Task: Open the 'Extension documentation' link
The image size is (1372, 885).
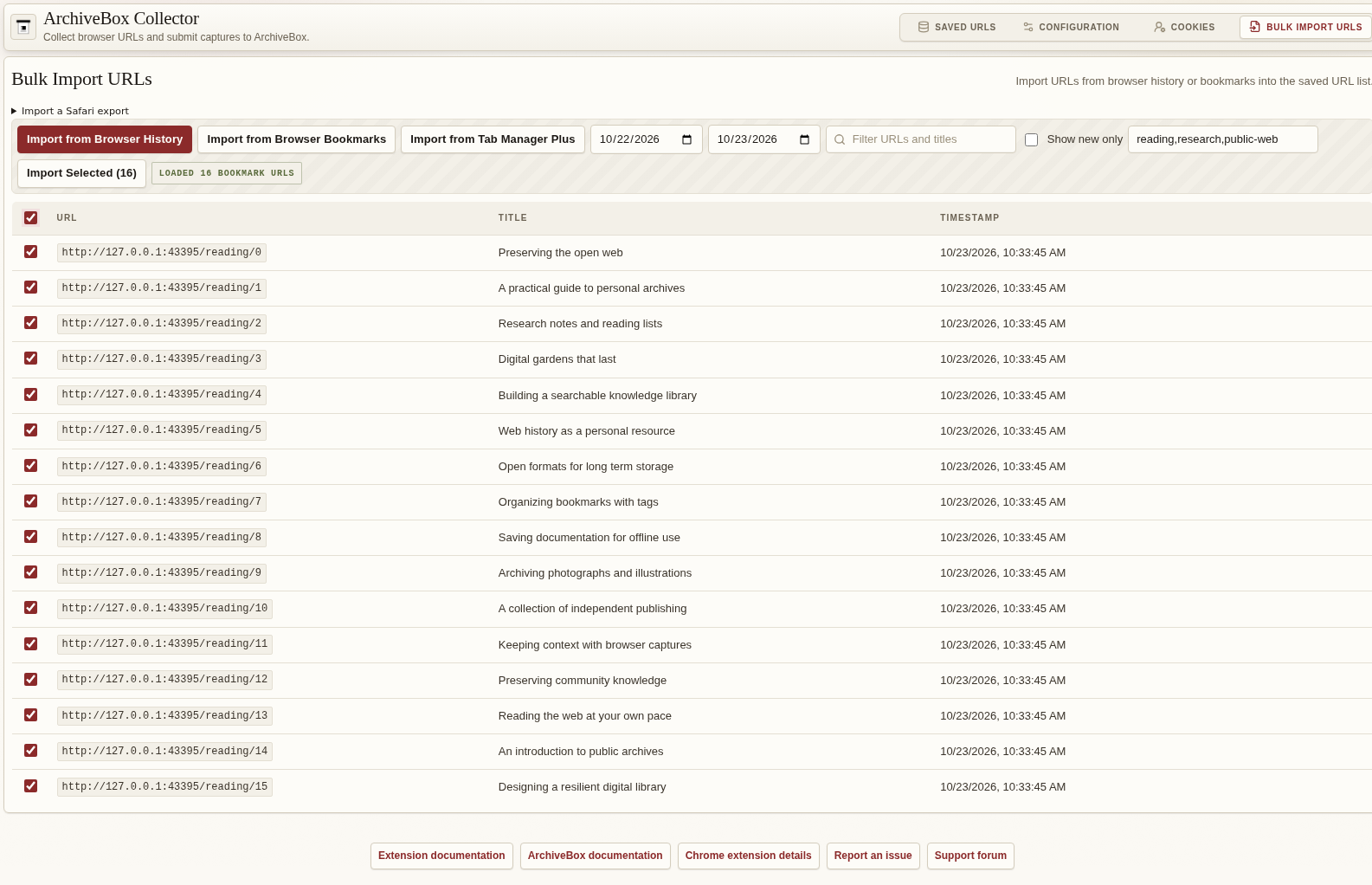Action: (x=441, y=856)
